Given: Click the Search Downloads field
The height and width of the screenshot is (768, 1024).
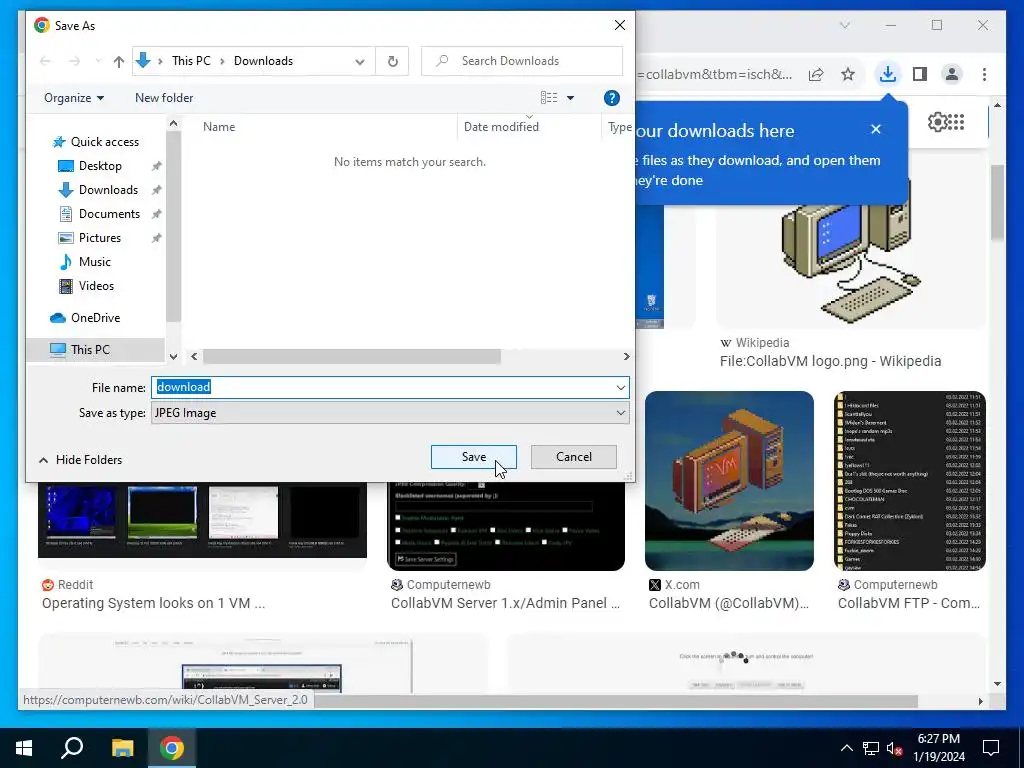Looking at the screenshot, I should (x=522, y=61).
